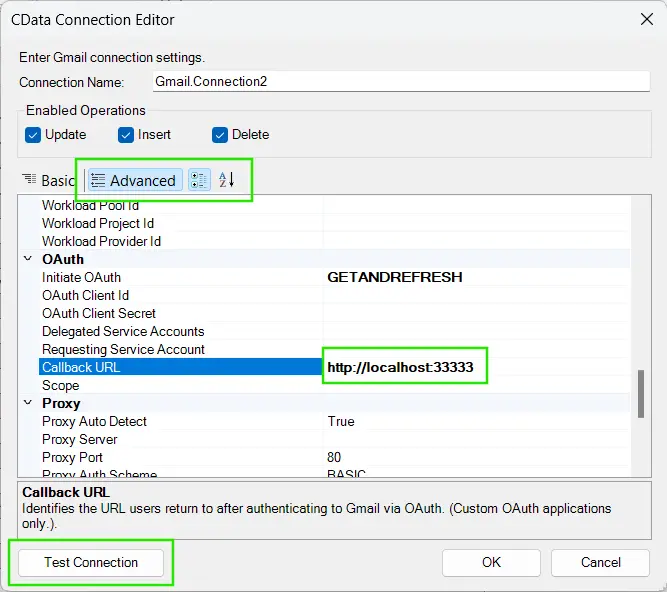Select the OAuth Client Id property
The width and height of the screenshot is (667, 592).
click(x=85, y=296)
